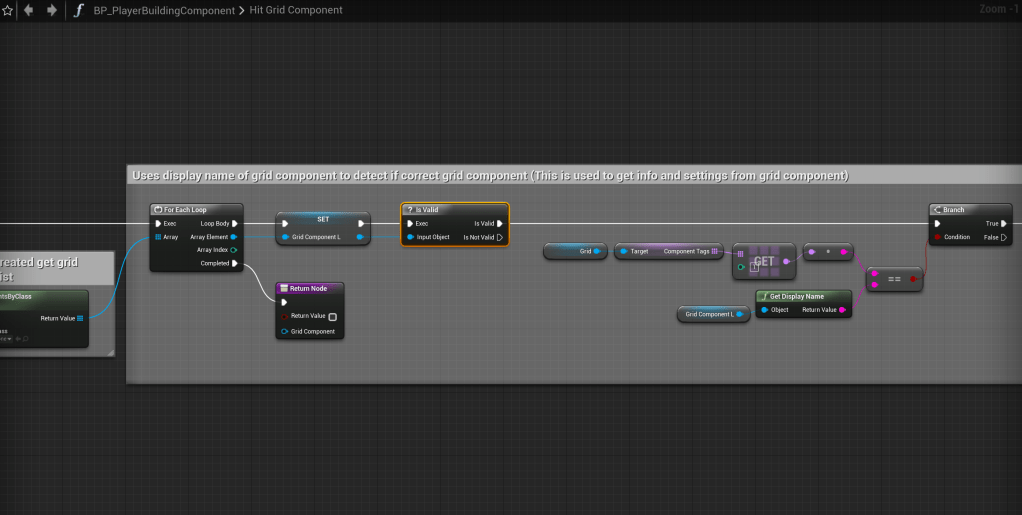Click the Completed exec output pin
1022x515 pixels.
pyautogui.click(x=235, y=263)
